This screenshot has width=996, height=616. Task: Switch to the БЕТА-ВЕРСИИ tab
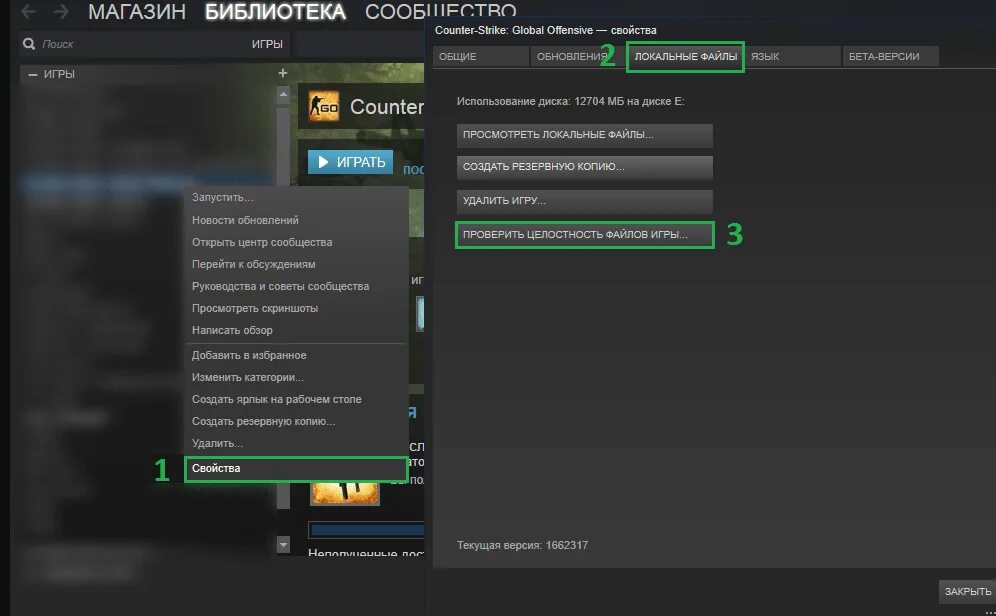point(890,57)
